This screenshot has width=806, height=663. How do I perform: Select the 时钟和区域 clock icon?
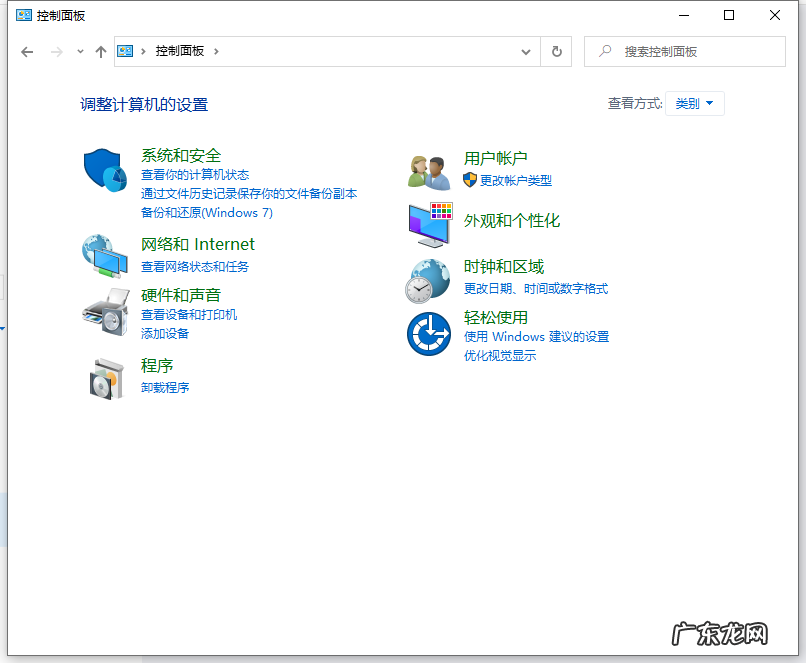pyautogui.click(x=428, y=279)
